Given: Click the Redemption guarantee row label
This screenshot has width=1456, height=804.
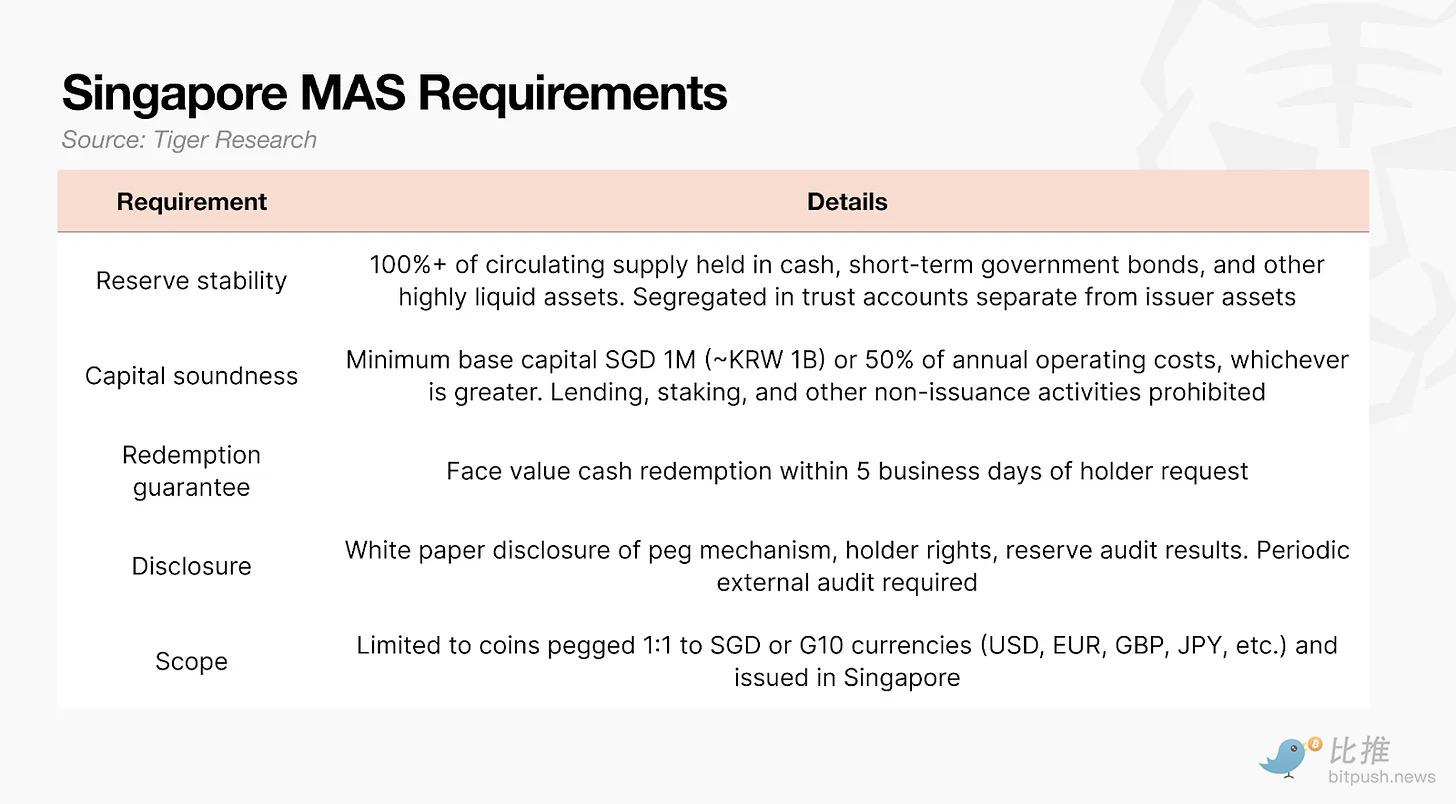Looking at the screenshot, I should pos(191,471).
